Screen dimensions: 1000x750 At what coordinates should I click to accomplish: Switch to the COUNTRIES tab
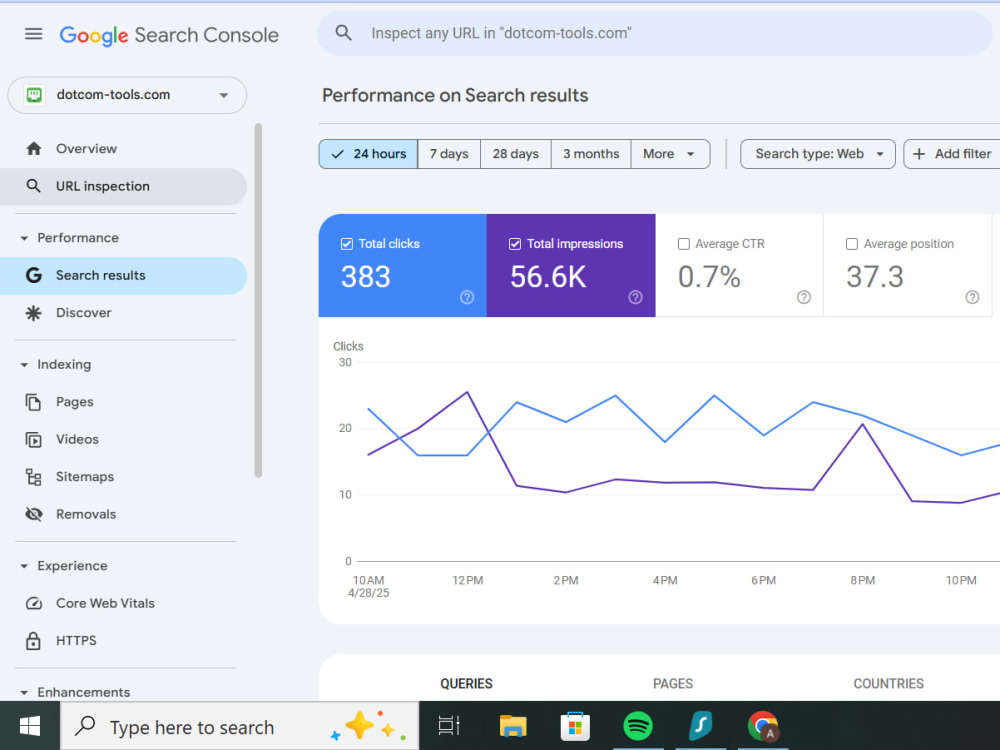click(888, 684)
